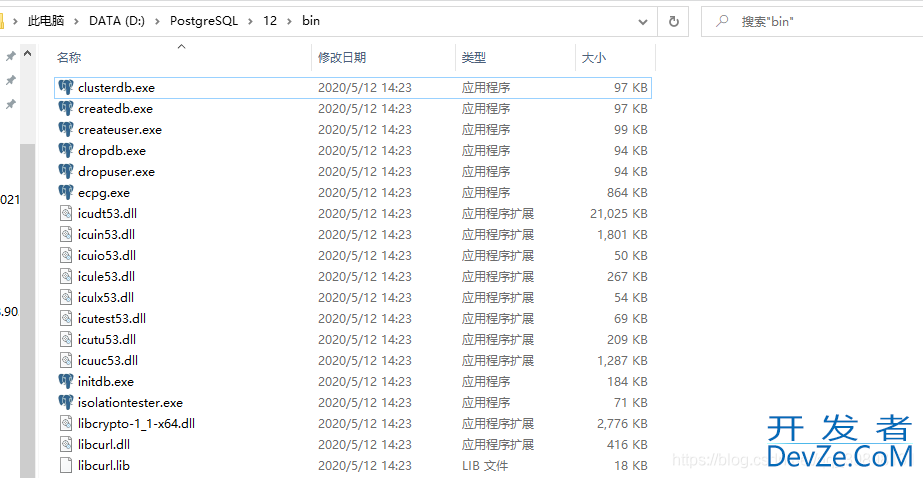Click the initdb.exe elephant icon
The height and width of the screenshot is (478, 923).
point(66,381)
